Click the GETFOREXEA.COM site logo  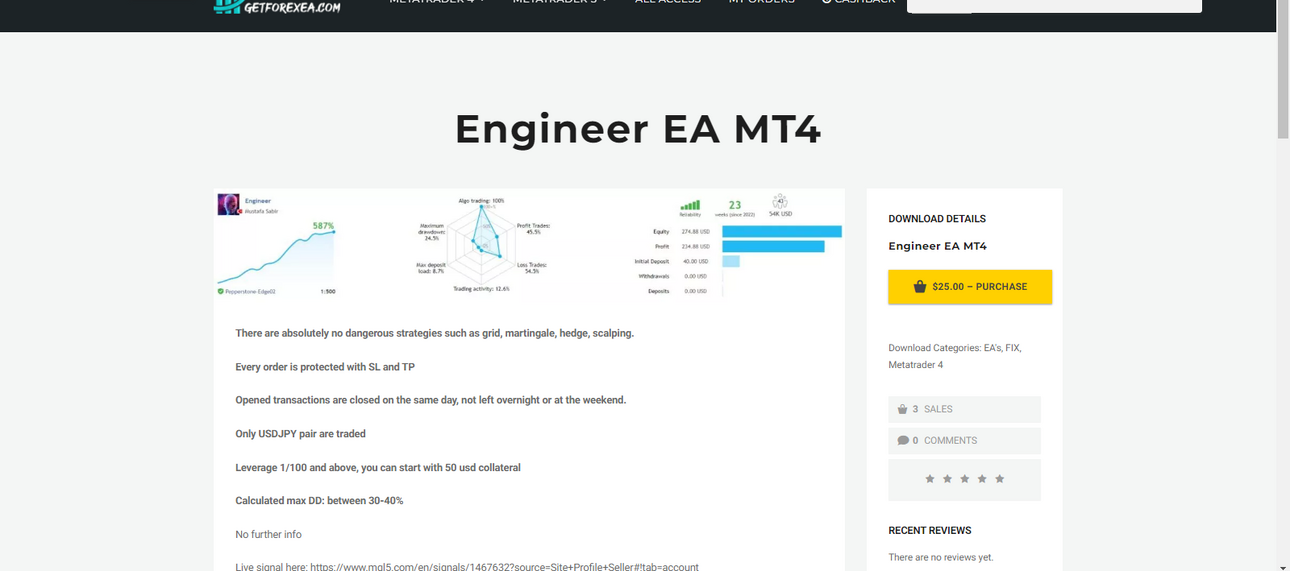pyautogui.click(x=278, y=7)
